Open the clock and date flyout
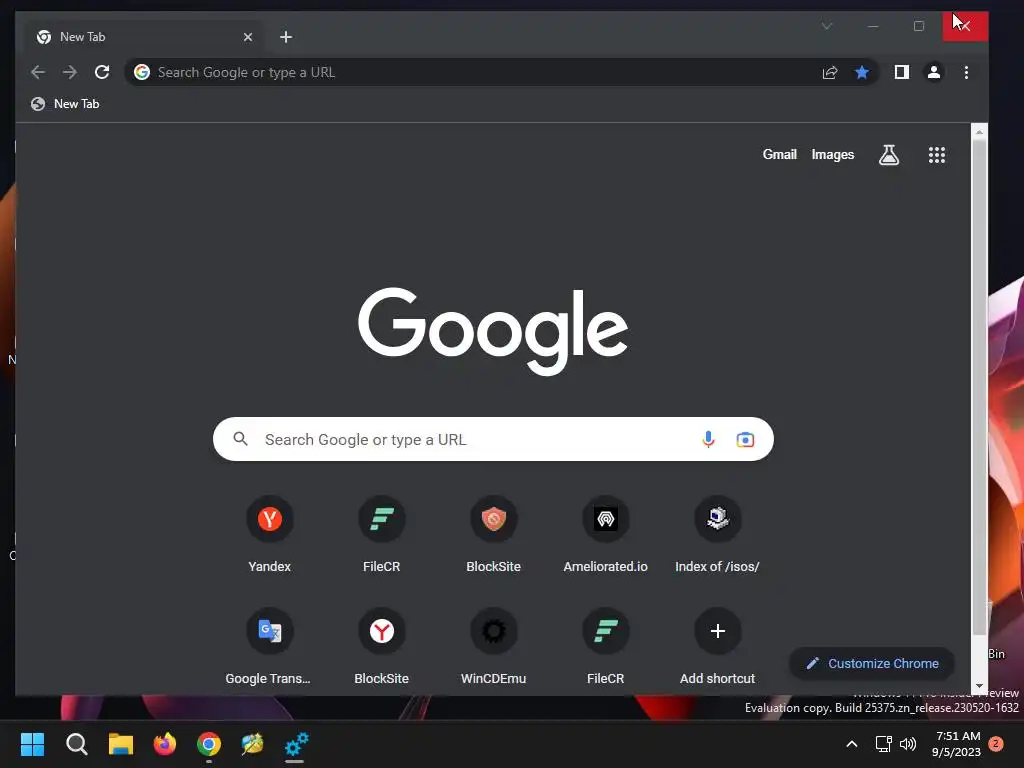This screenshot has width=1024, height=768. coord(957,744)
